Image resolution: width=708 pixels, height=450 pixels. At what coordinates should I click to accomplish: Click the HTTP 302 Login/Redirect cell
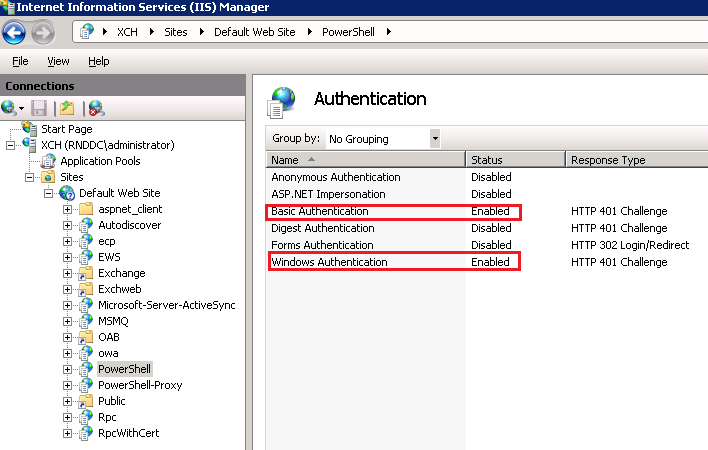click(630, 245)
